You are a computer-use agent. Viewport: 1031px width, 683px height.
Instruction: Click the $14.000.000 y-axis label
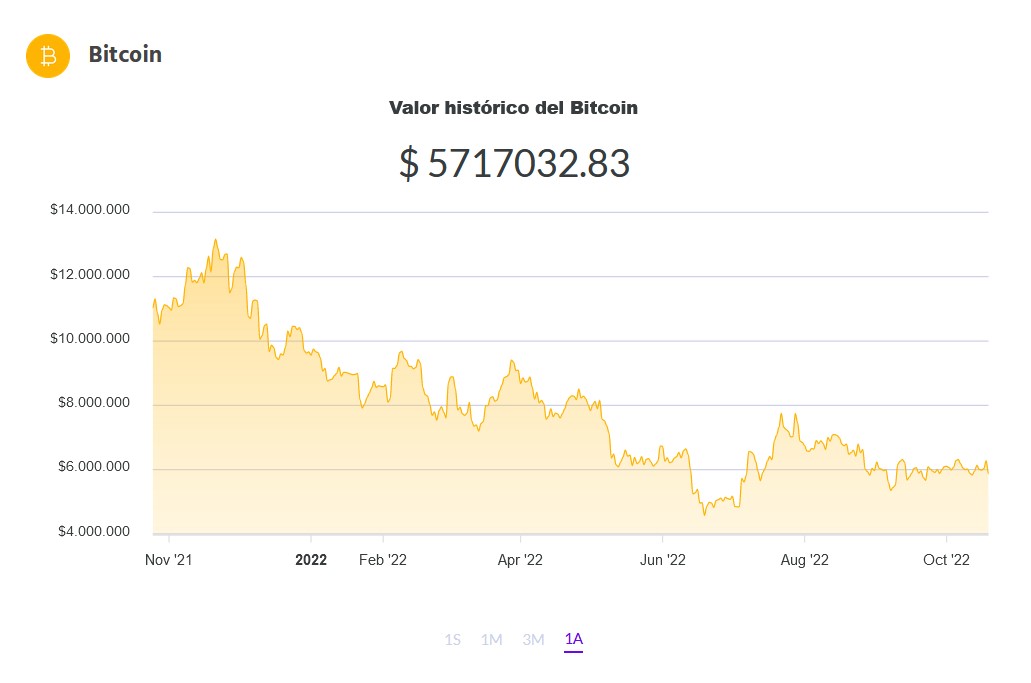[90, 210]
